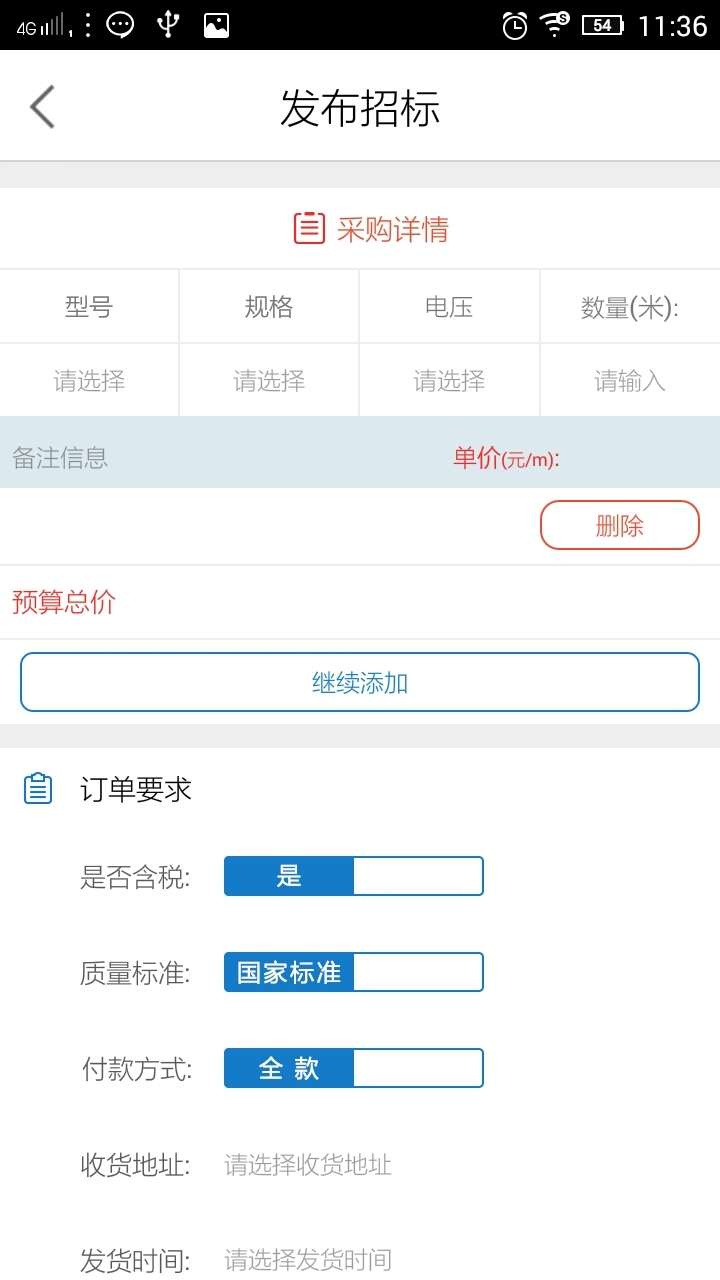Tap the image notification icon
The height and width of the screenshot is (1280, 720).
[x=216, y=25]
